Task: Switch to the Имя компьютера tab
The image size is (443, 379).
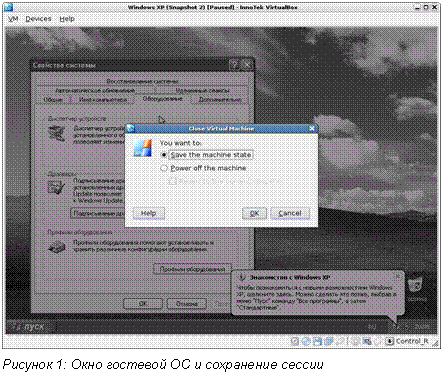Action: click(103, 99)
